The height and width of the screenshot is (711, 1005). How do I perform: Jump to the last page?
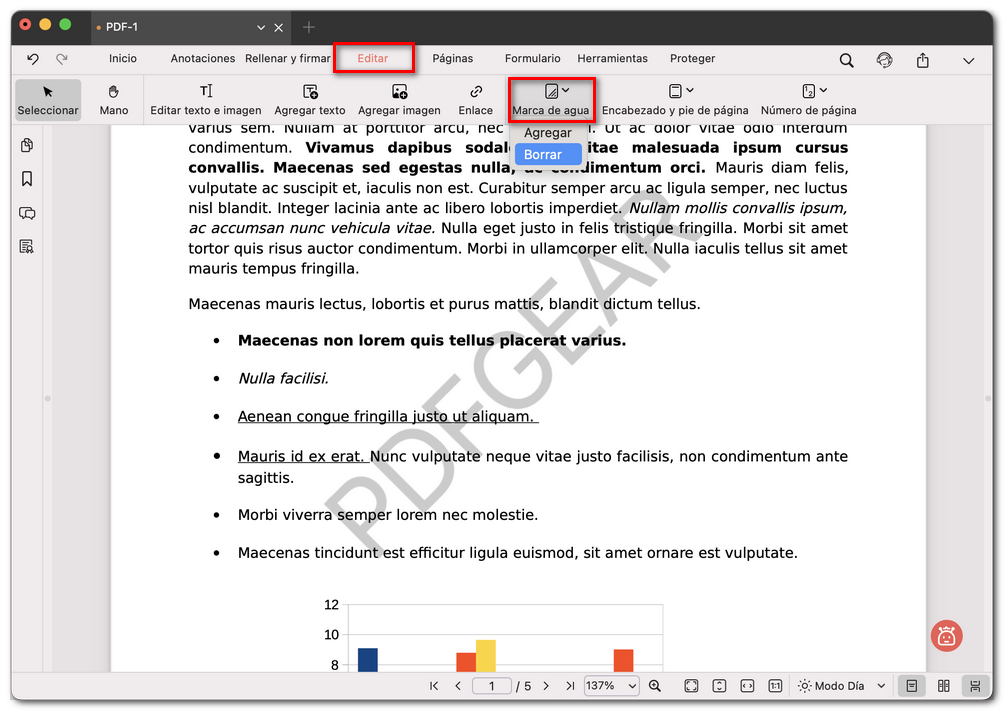pos(570,686)
